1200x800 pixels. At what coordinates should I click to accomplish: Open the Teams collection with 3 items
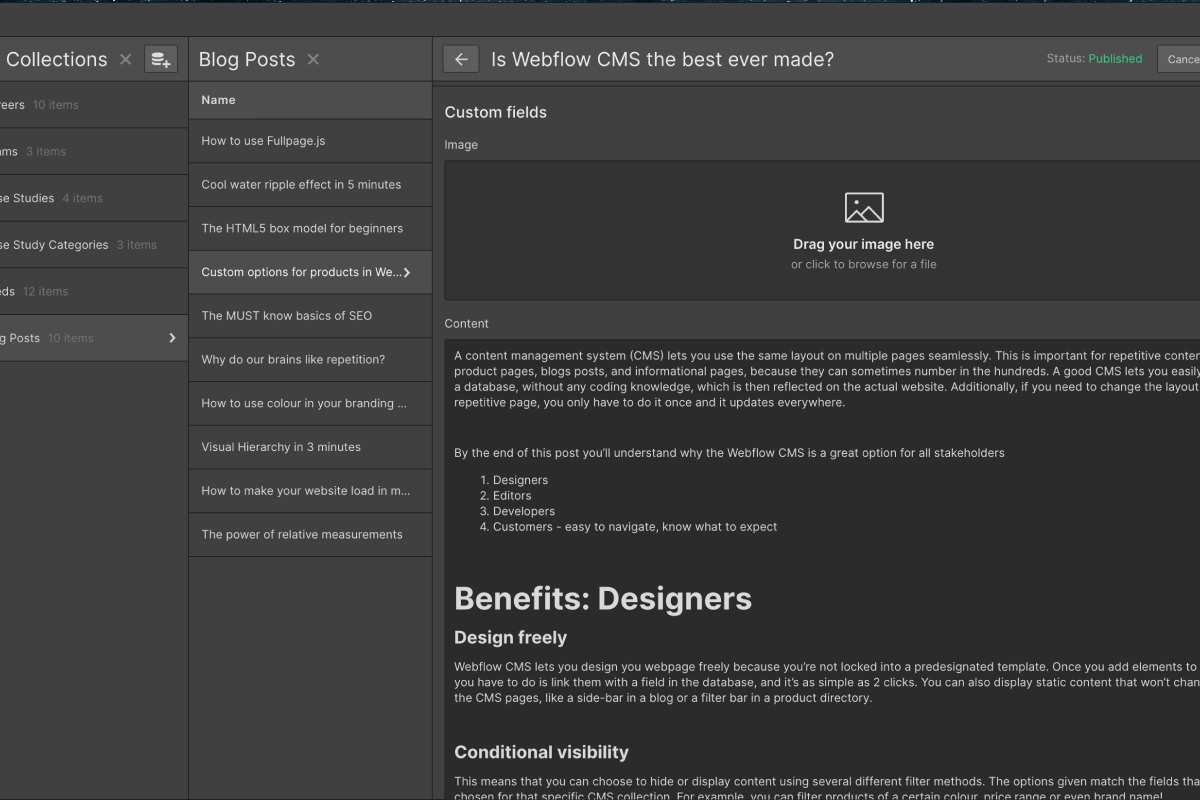pos(94,152)
